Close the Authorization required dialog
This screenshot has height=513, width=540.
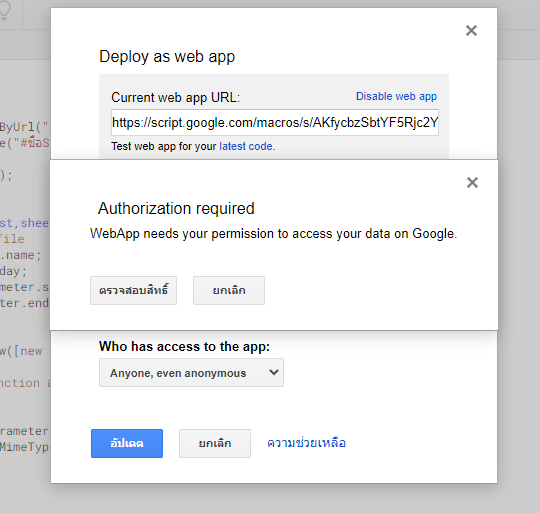tap(472, 182)
